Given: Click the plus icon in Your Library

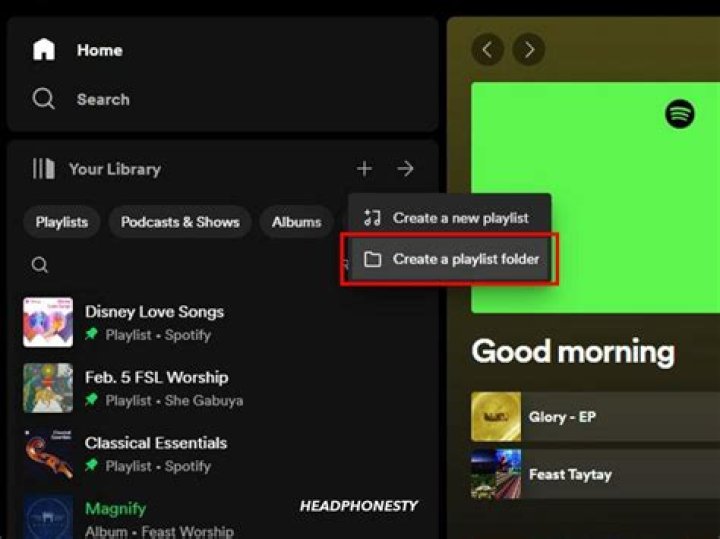Looking at the screenshot, I should tap(365, 168).
